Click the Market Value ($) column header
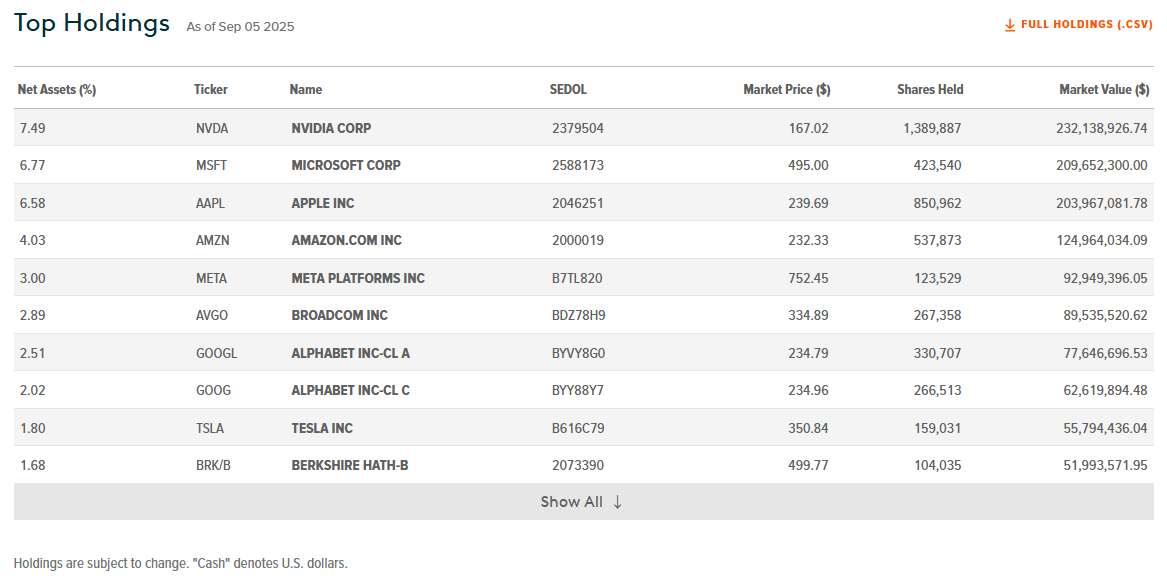The width and height of the screenshot is (1167, 583). (x=1104, y=89)
